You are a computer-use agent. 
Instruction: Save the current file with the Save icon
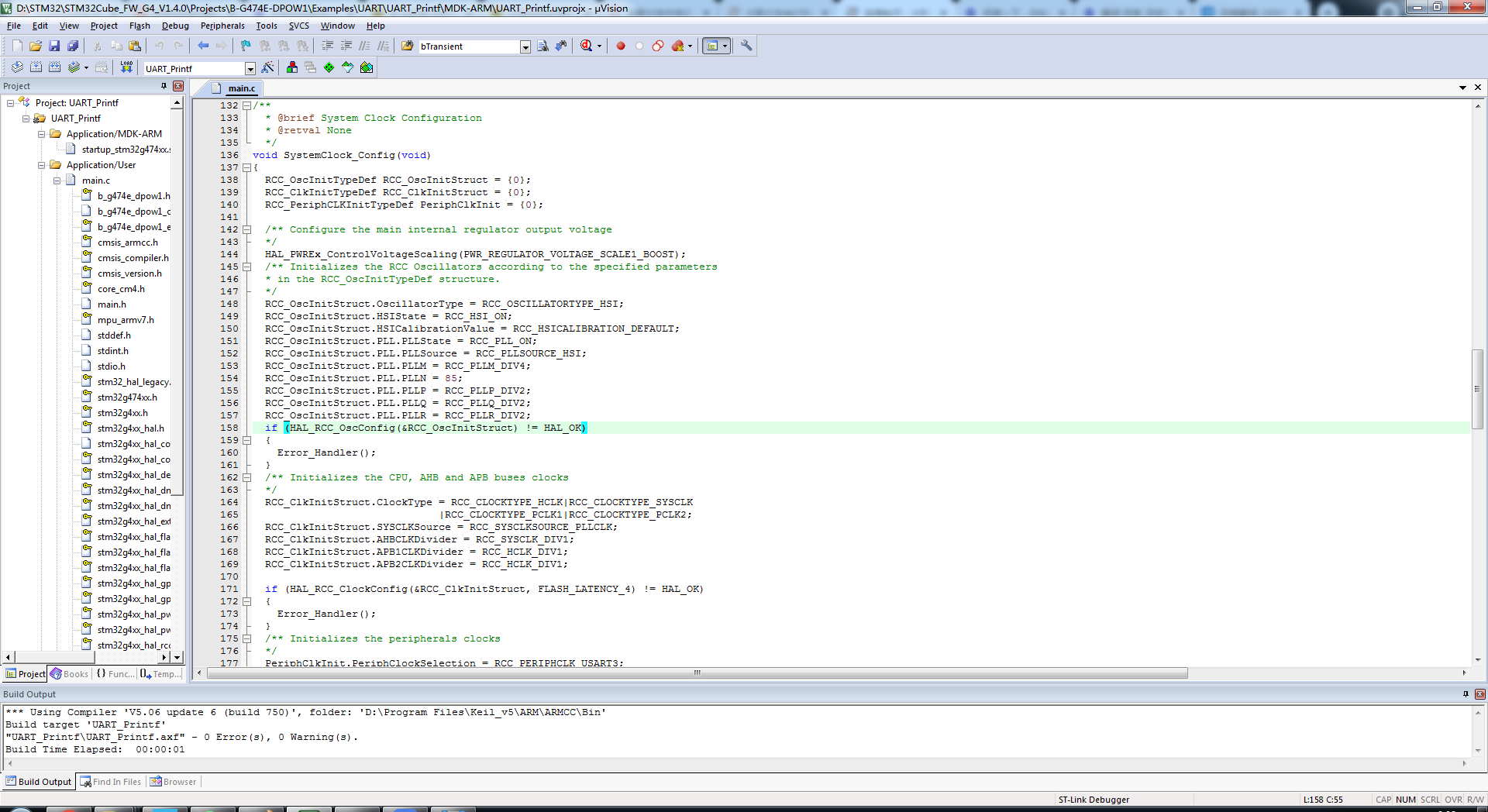click(x=54, y=46)
